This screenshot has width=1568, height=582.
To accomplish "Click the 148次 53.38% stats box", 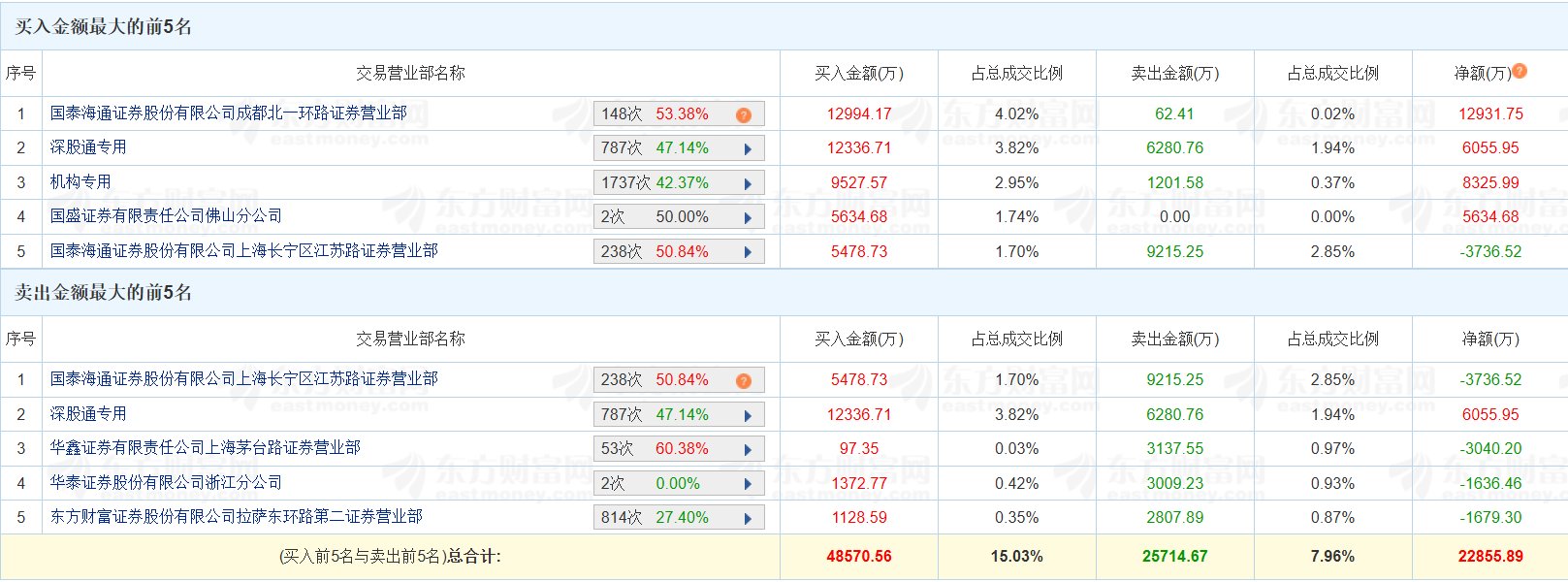I will [655, 114].
